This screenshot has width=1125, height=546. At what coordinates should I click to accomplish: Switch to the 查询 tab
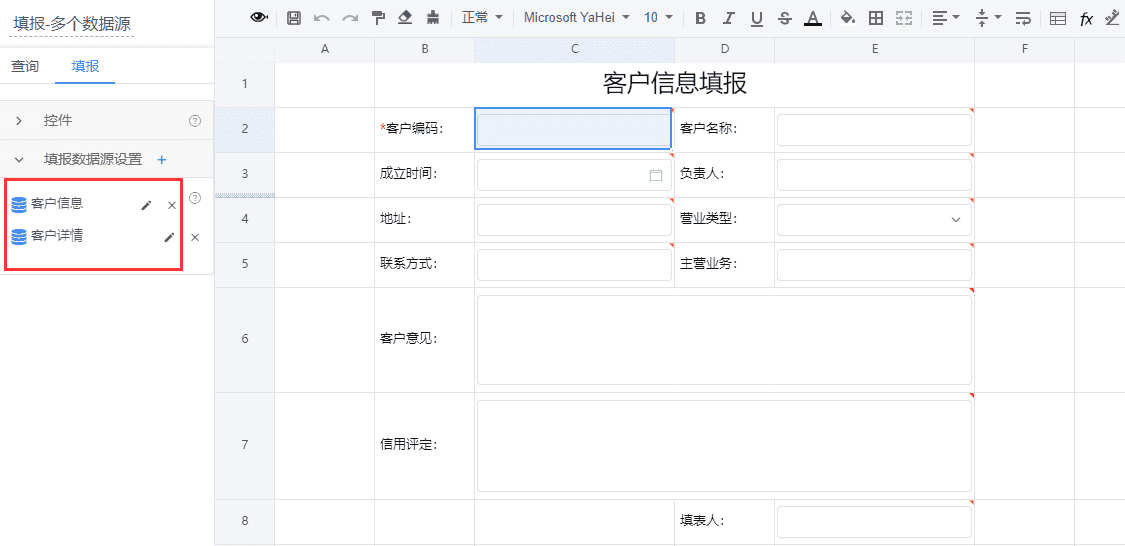coord(25,67)
